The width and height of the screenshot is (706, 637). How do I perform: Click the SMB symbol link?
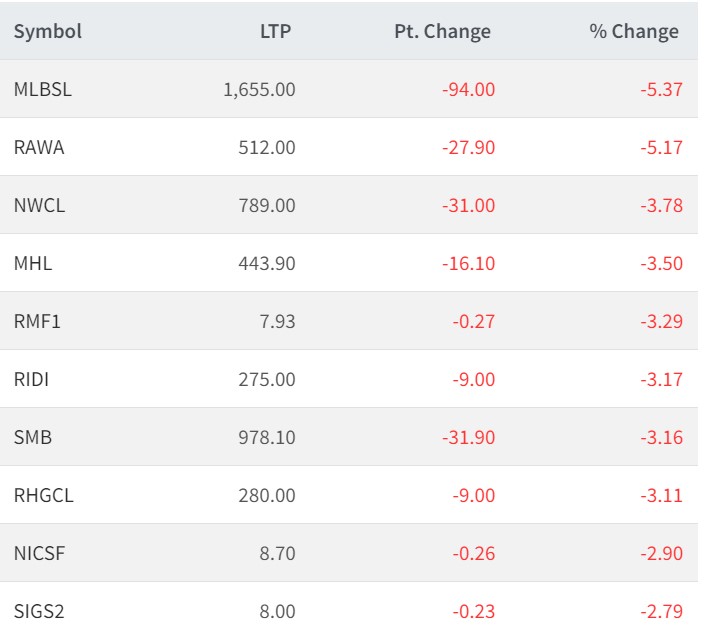tap(32, 437)
